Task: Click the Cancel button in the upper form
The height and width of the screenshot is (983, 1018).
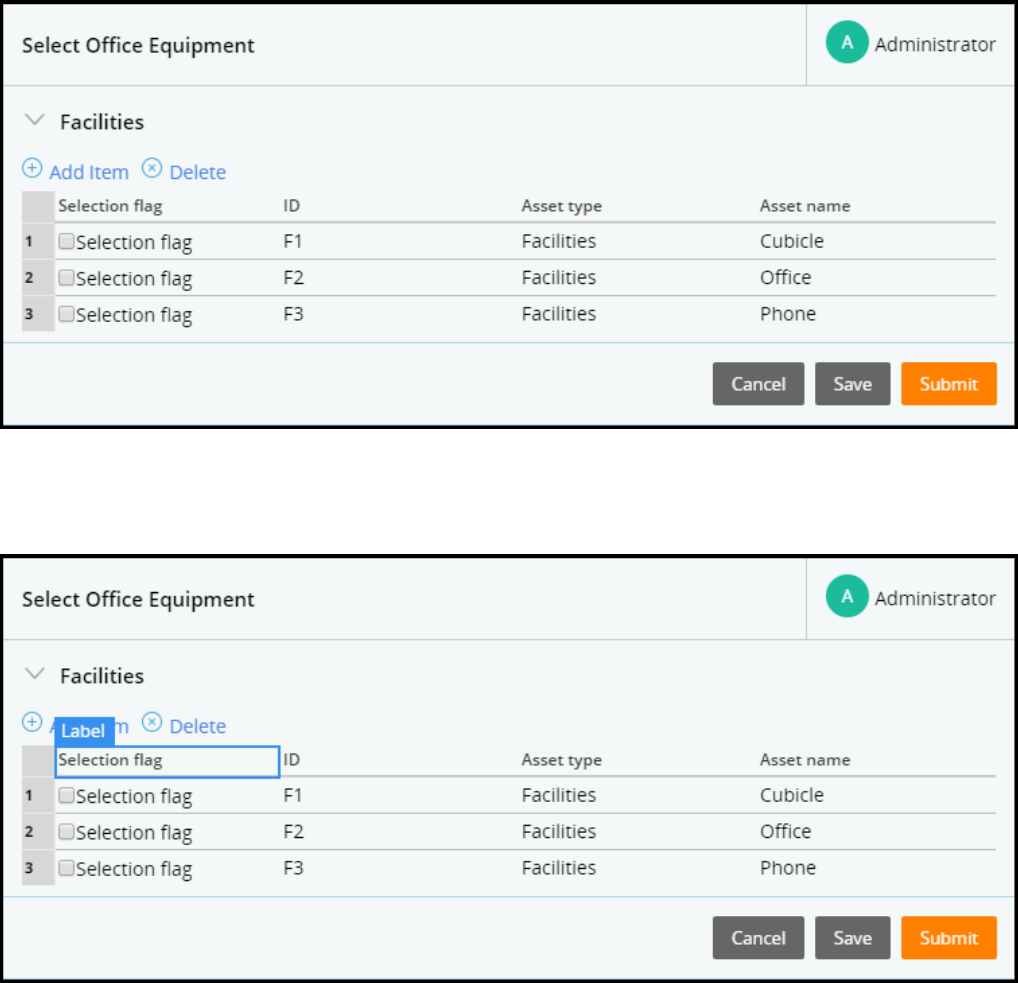Action: tap(758, 384)
